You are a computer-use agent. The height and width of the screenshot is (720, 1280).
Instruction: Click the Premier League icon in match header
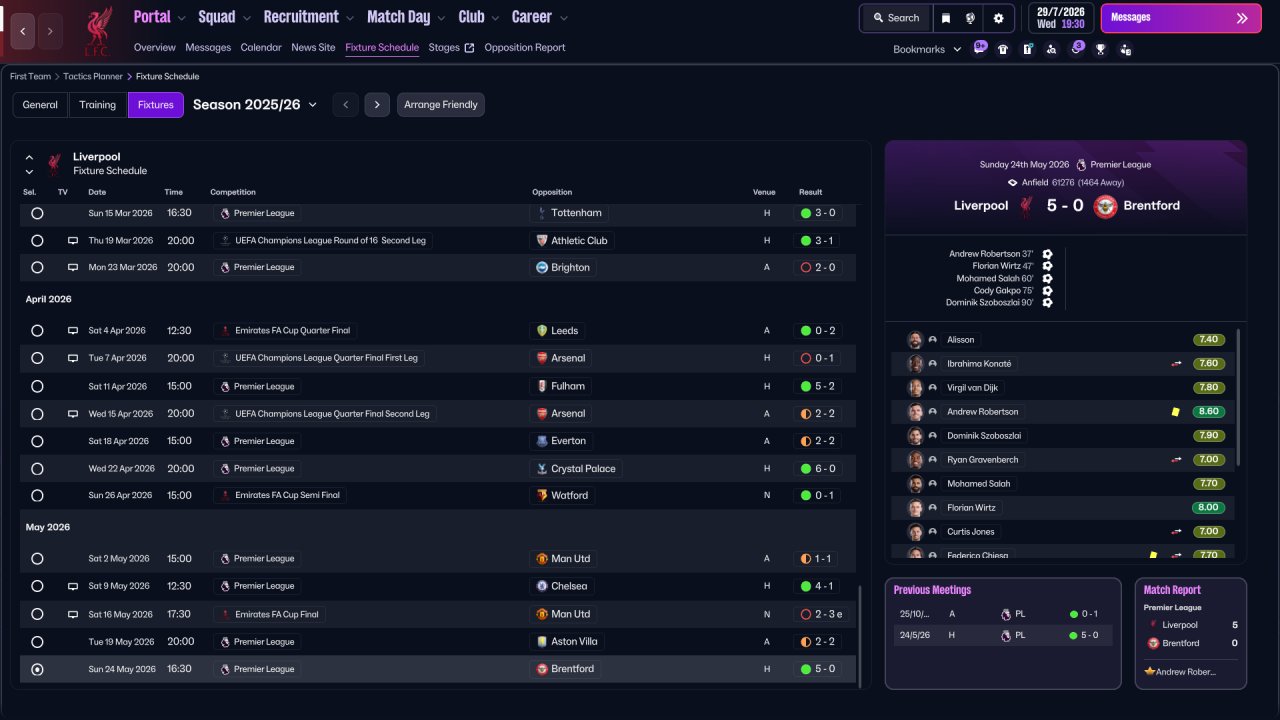pos(1081,165)
